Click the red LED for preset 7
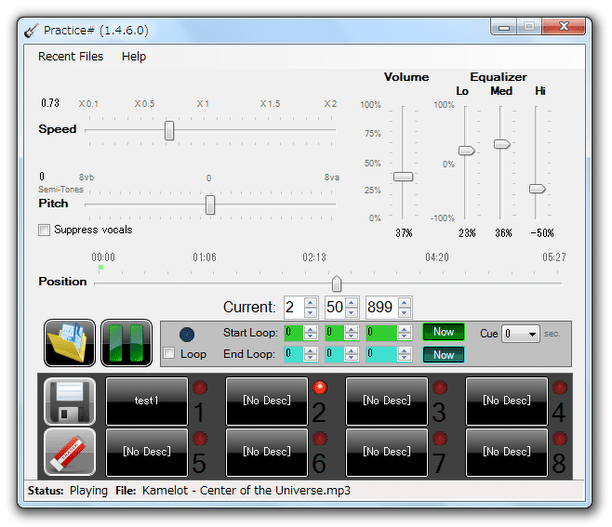 pos(440,438)
